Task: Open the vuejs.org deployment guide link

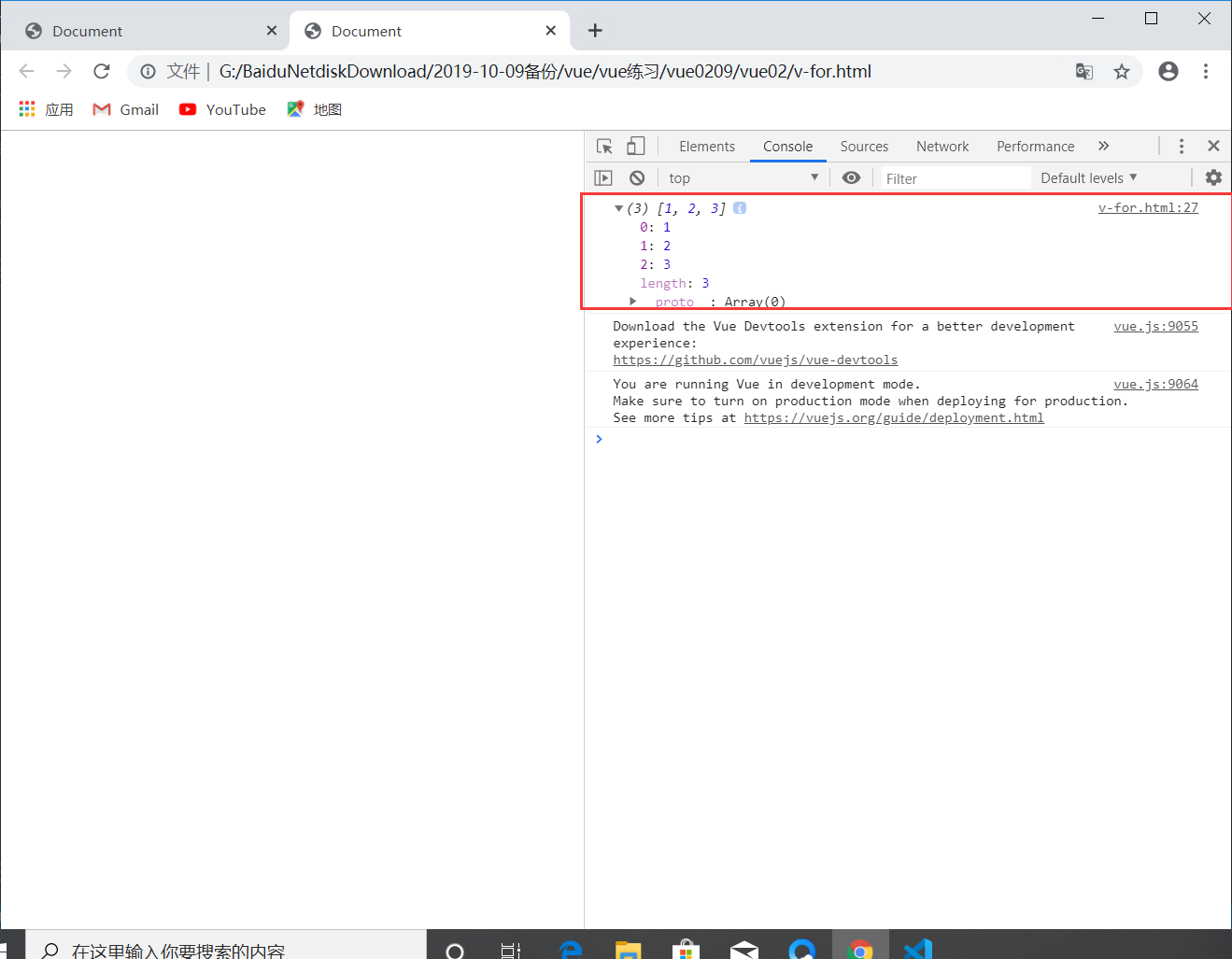Action: point(894,417)
